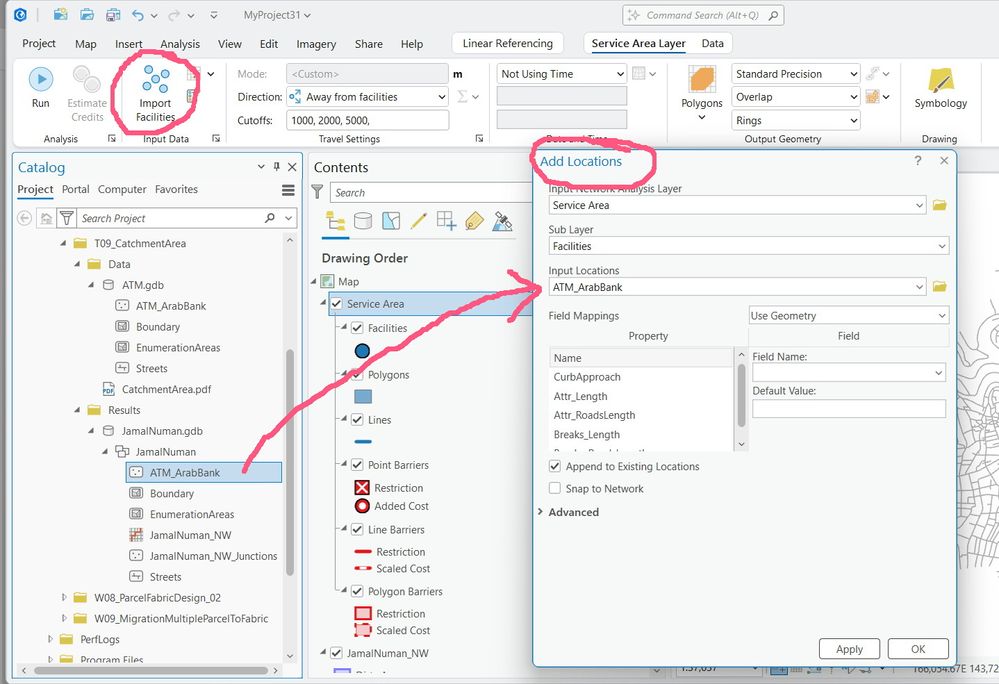Select List By Data Source icon
This screenshot has height=684, width=999.
(363, 221)
